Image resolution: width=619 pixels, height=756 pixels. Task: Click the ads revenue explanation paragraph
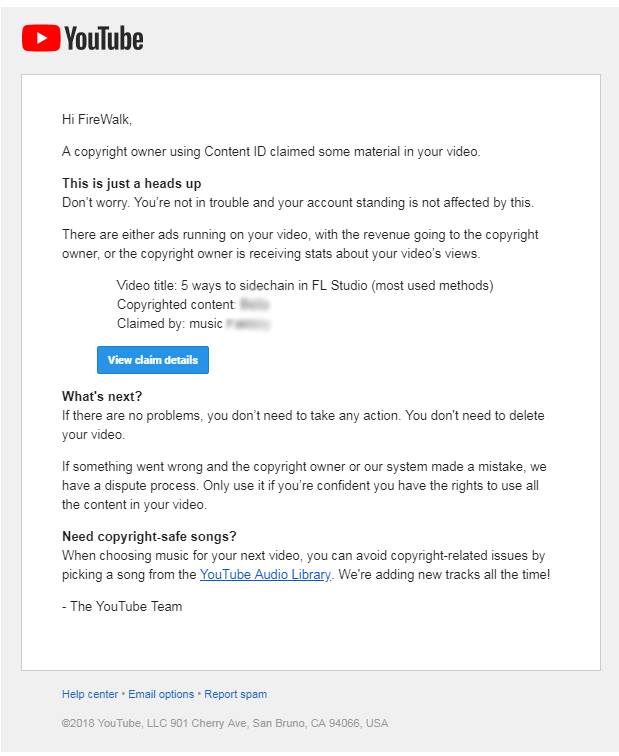(x=300, y=244)
